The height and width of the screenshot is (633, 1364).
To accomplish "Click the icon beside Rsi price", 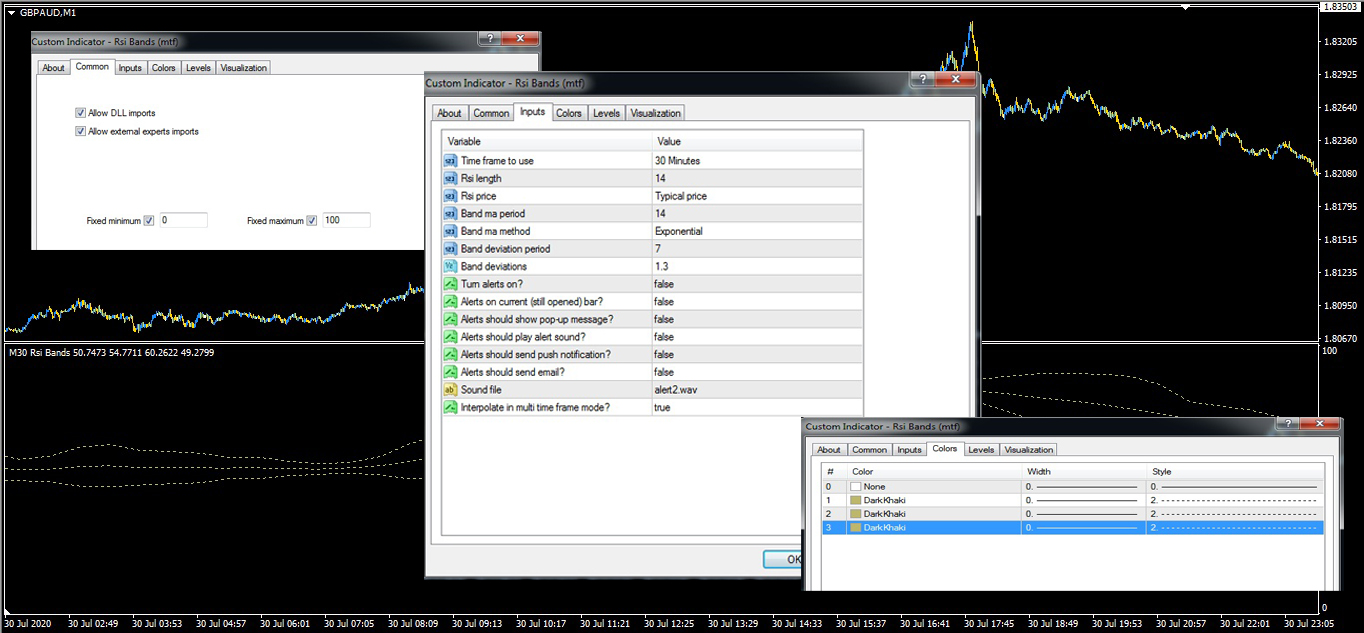I will pos(450,196).
